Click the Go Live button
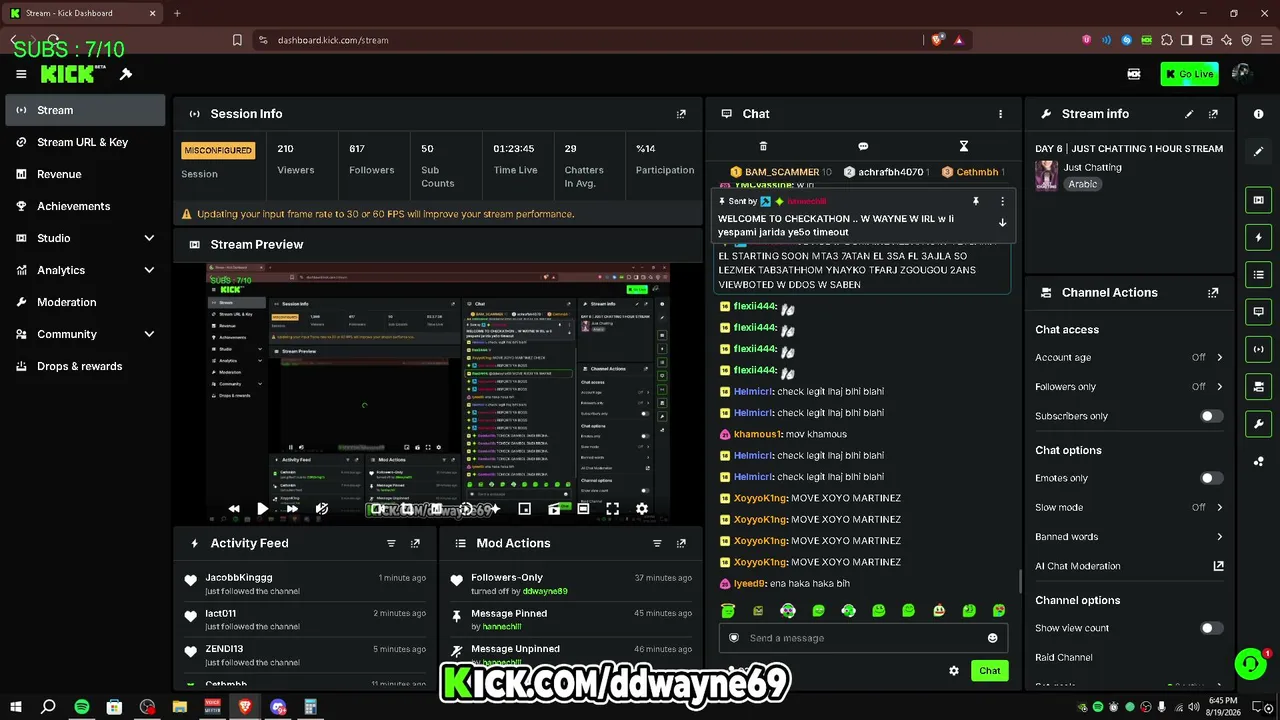 click(1189, 74)
